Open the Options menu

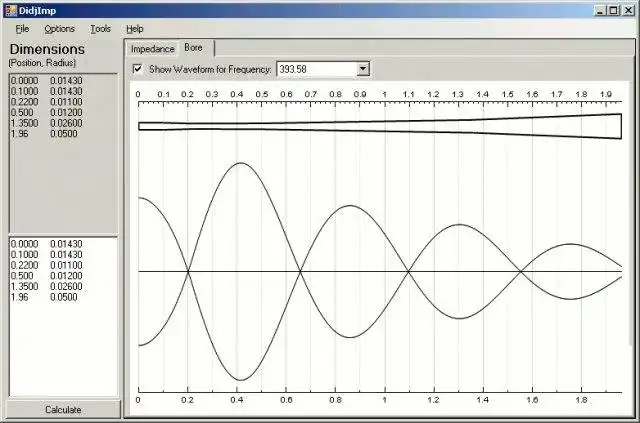pyautogui.click(x=60, y=29)
